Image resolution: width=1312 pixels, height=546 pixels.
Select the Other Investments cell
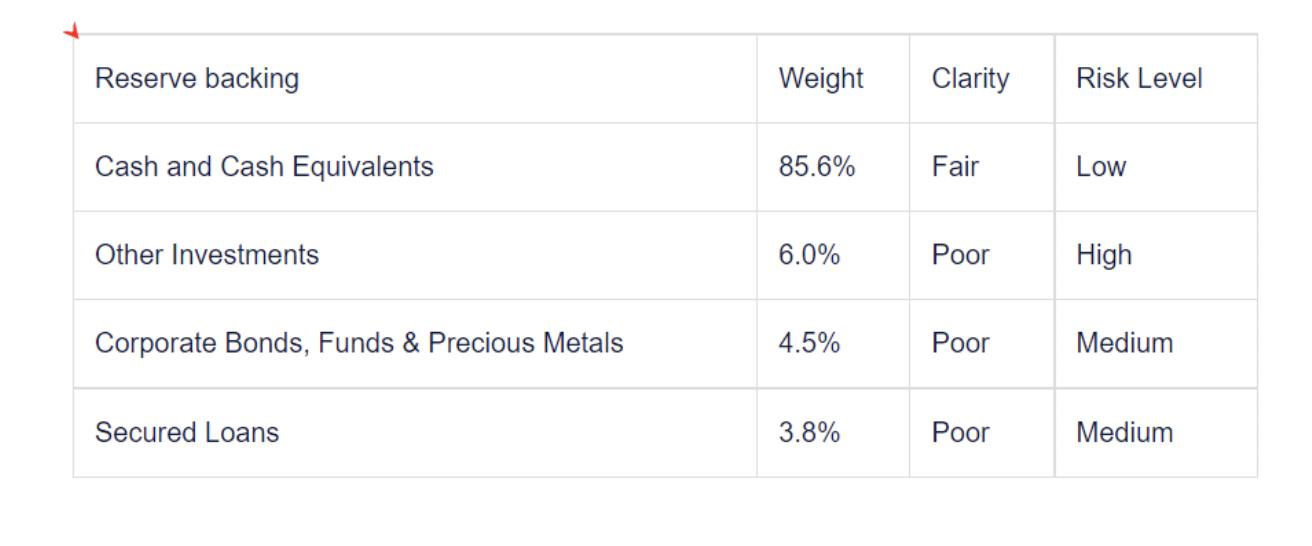pyautogui.click(x=207, y=255)
